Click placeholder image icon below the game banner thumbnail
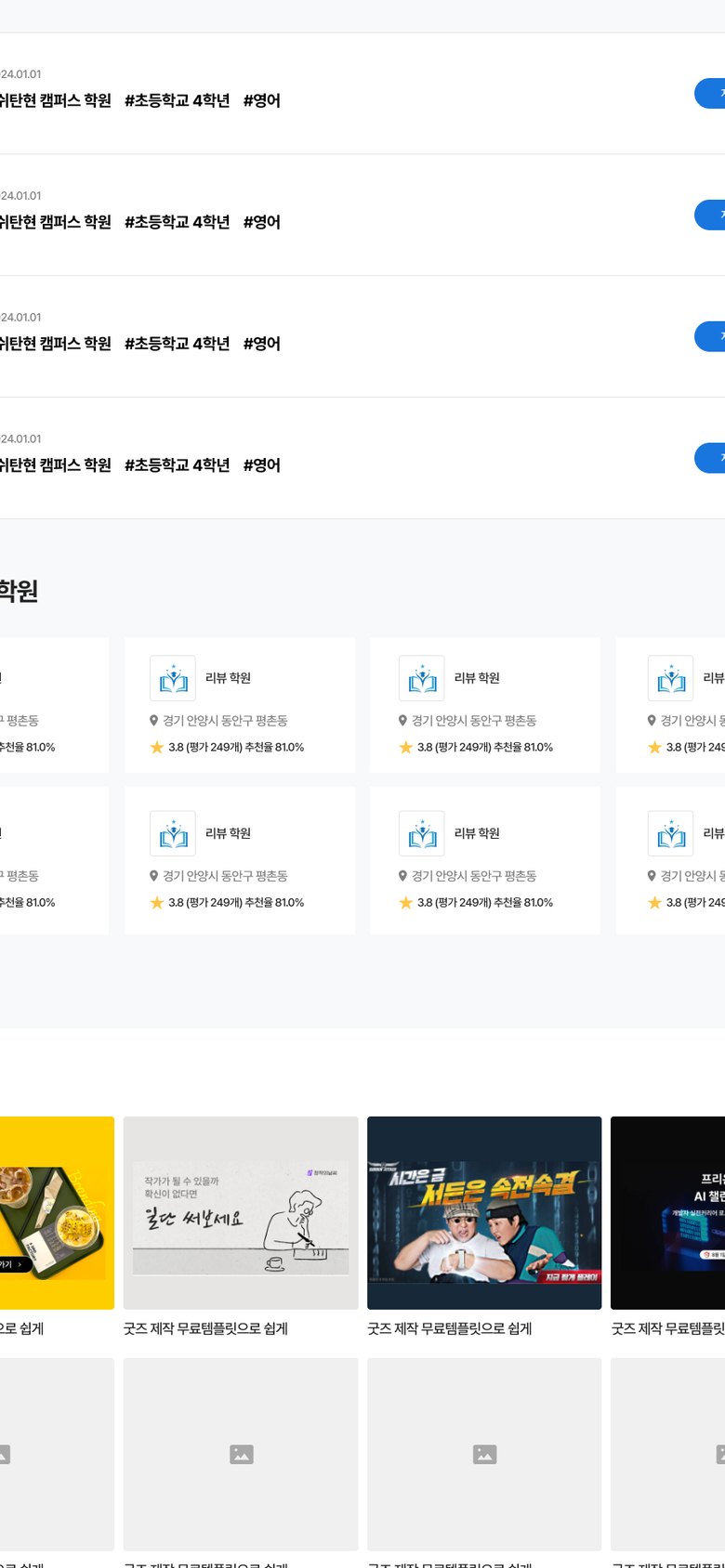Image resolution: width=725 pixels, height=1568 pixels. 485,1454
